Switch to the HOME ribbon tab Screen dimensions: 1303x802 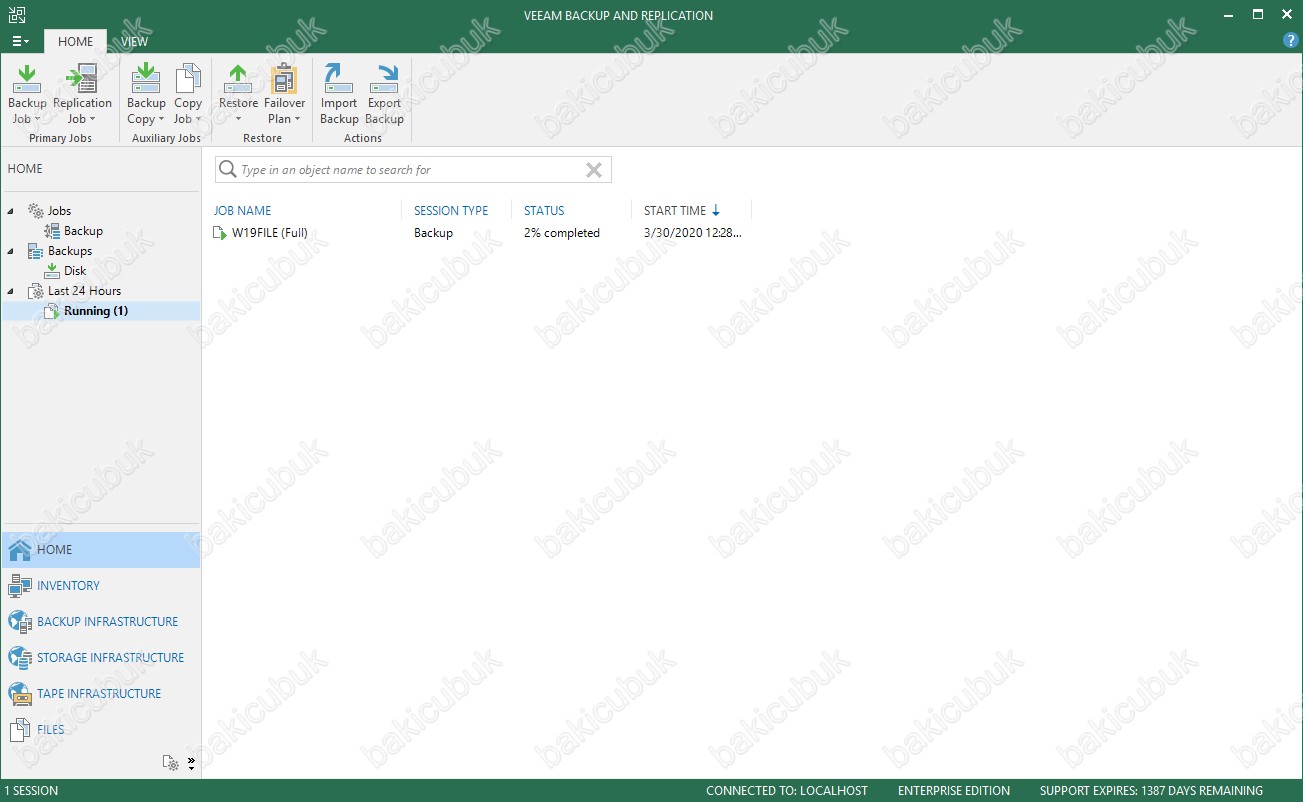click(75, 42)
